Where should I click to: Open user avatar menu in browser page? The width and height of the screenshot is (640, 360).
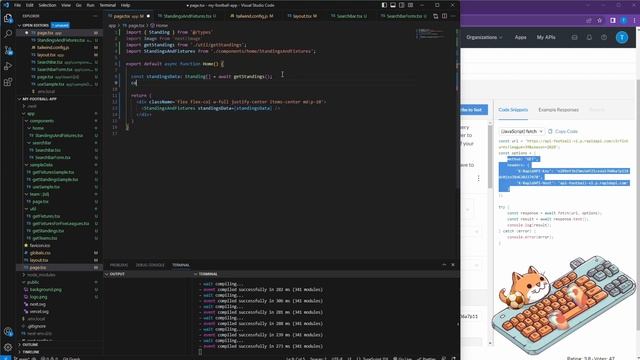click(622, 38)
